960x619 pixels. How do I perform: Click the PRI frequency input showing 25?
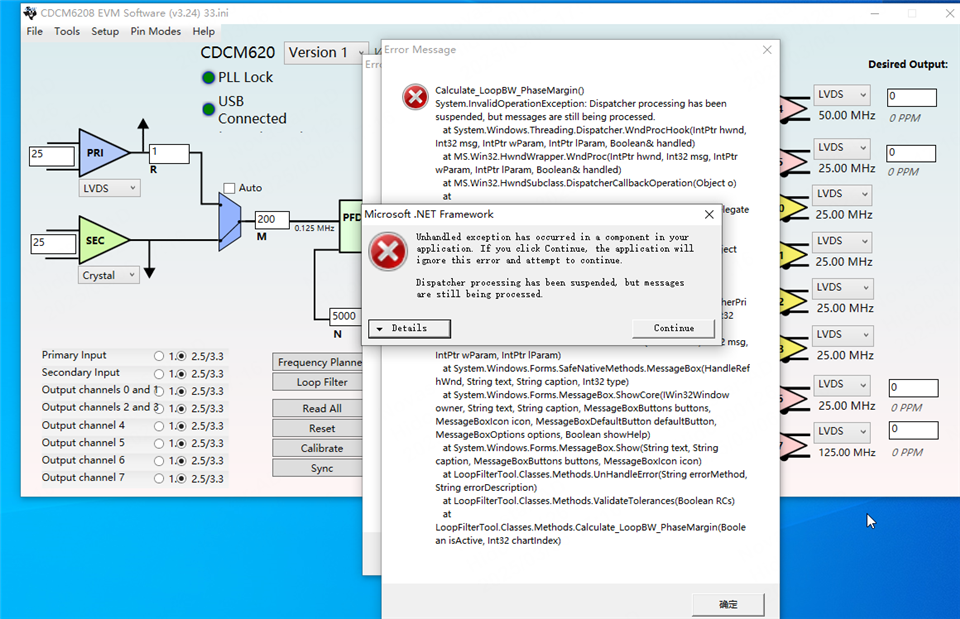(52, 155)
